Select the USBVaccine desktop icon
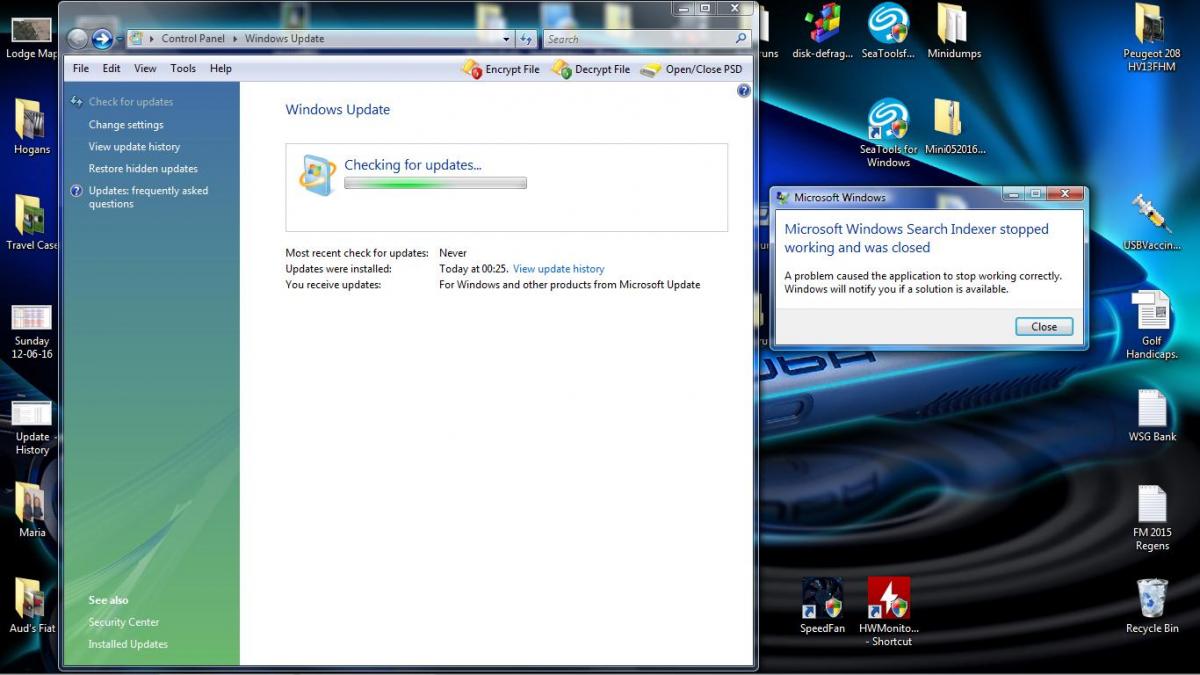Image resolution: width=1200 pixels, height=675 pixels. 1151,222
